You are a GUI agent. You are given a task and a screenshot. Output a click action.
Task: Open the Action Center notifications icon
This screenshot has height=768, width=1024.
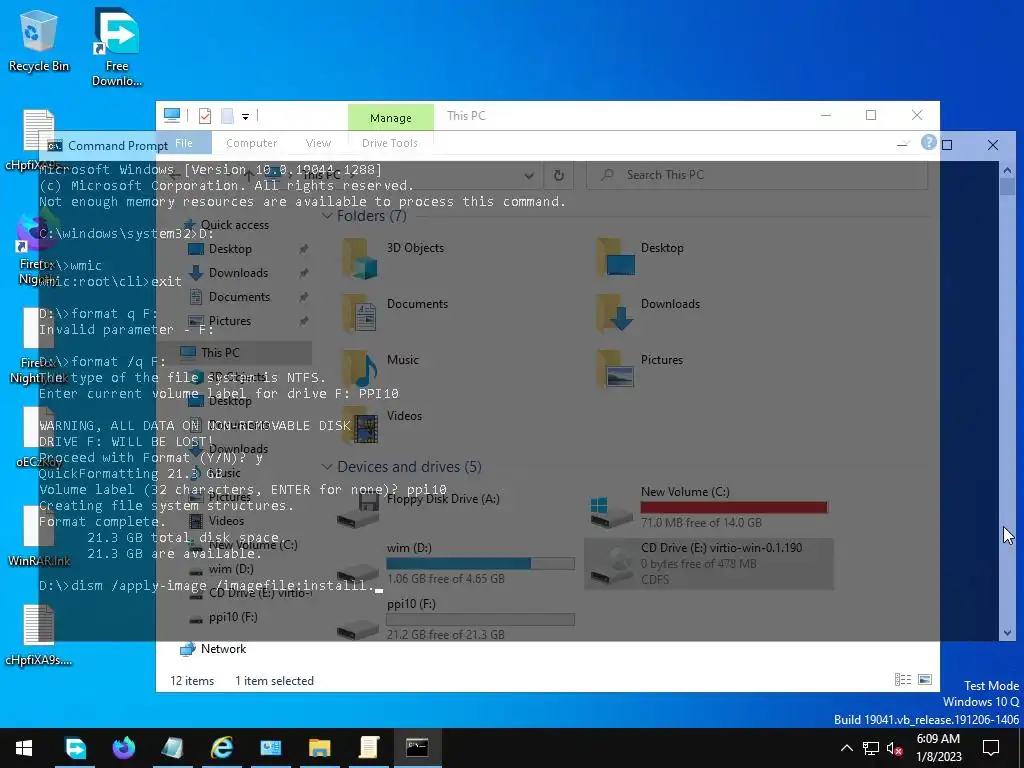tap(991, 748)
